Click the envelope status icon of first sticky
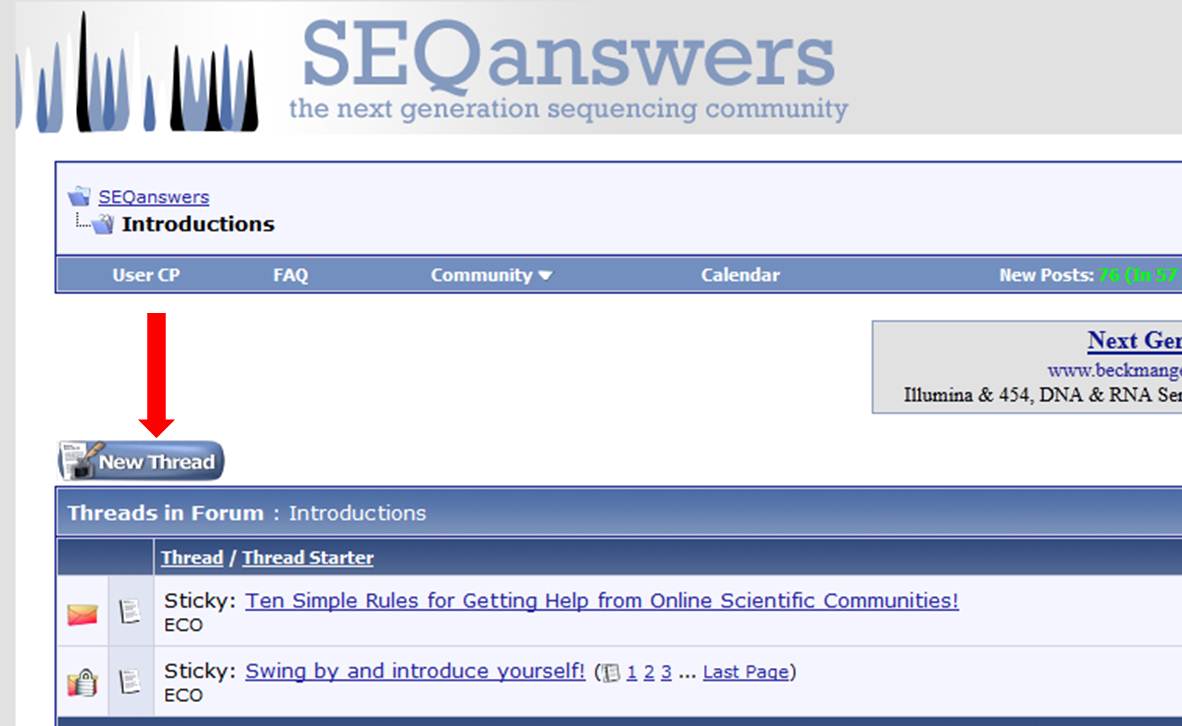Image resolution: width=1182 pixels, height=726 pixels. (x=82, y=614)
